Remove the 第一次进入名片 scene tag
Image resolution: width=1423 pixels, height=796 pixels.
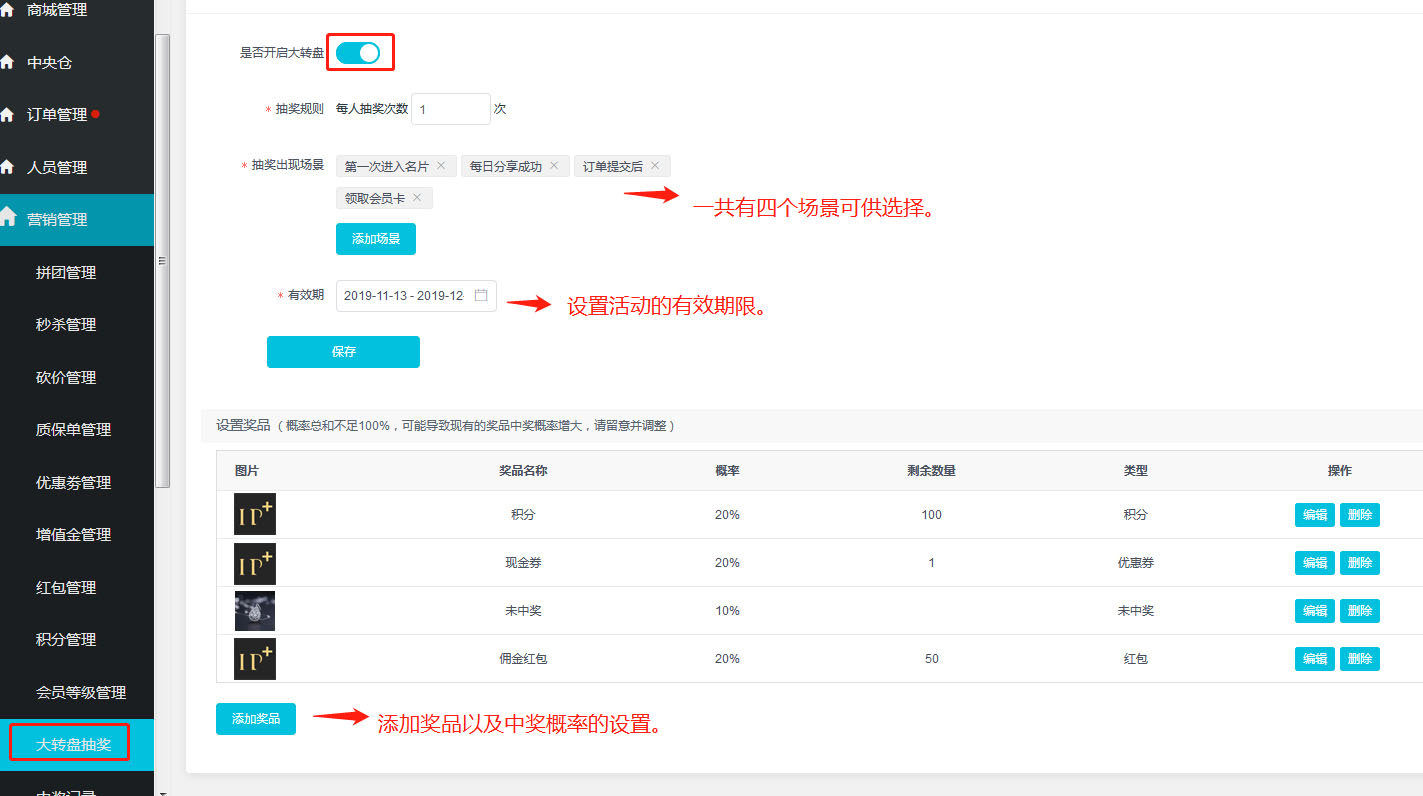[441, 166]
